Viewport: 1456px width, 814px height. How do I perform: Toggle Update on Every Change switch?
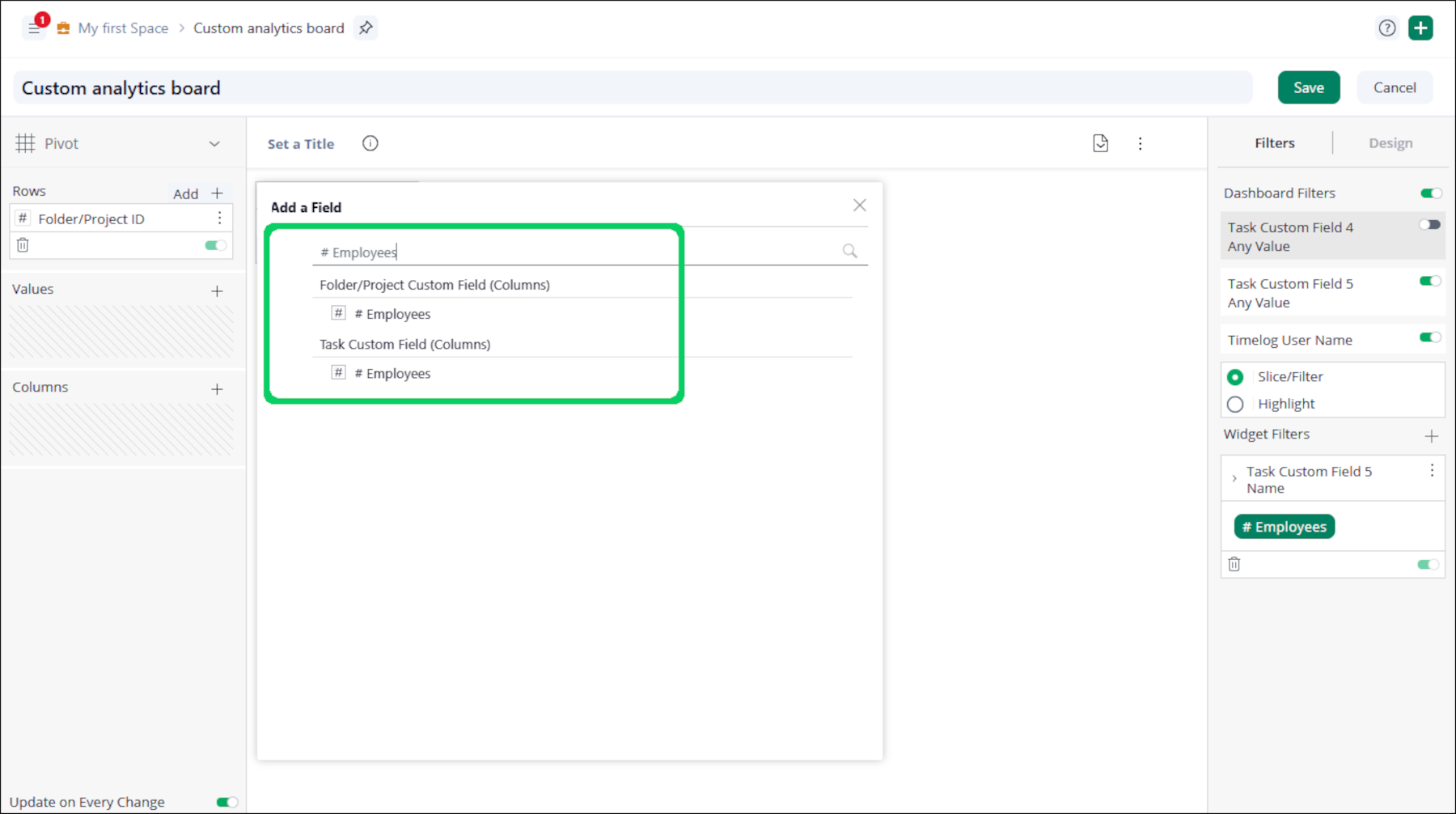click(226, 802)
